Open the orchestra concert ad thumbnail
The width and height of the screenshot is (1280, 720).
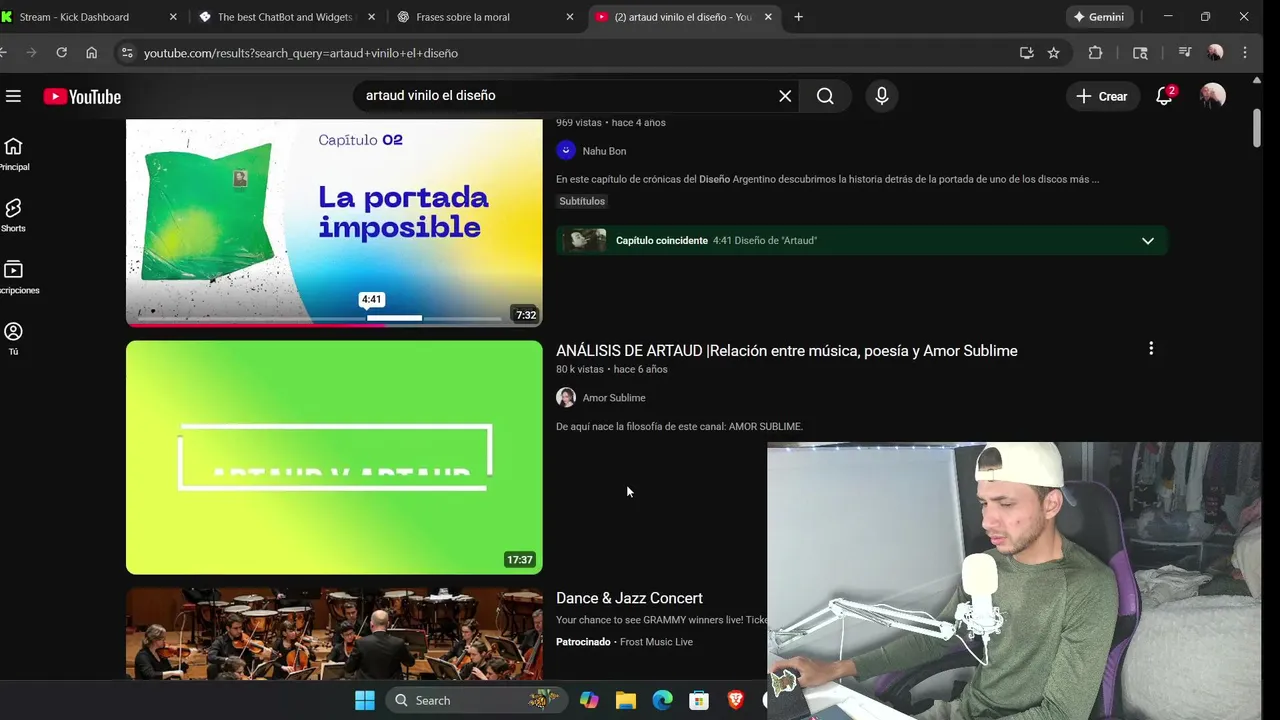click(x=334, y=634)
